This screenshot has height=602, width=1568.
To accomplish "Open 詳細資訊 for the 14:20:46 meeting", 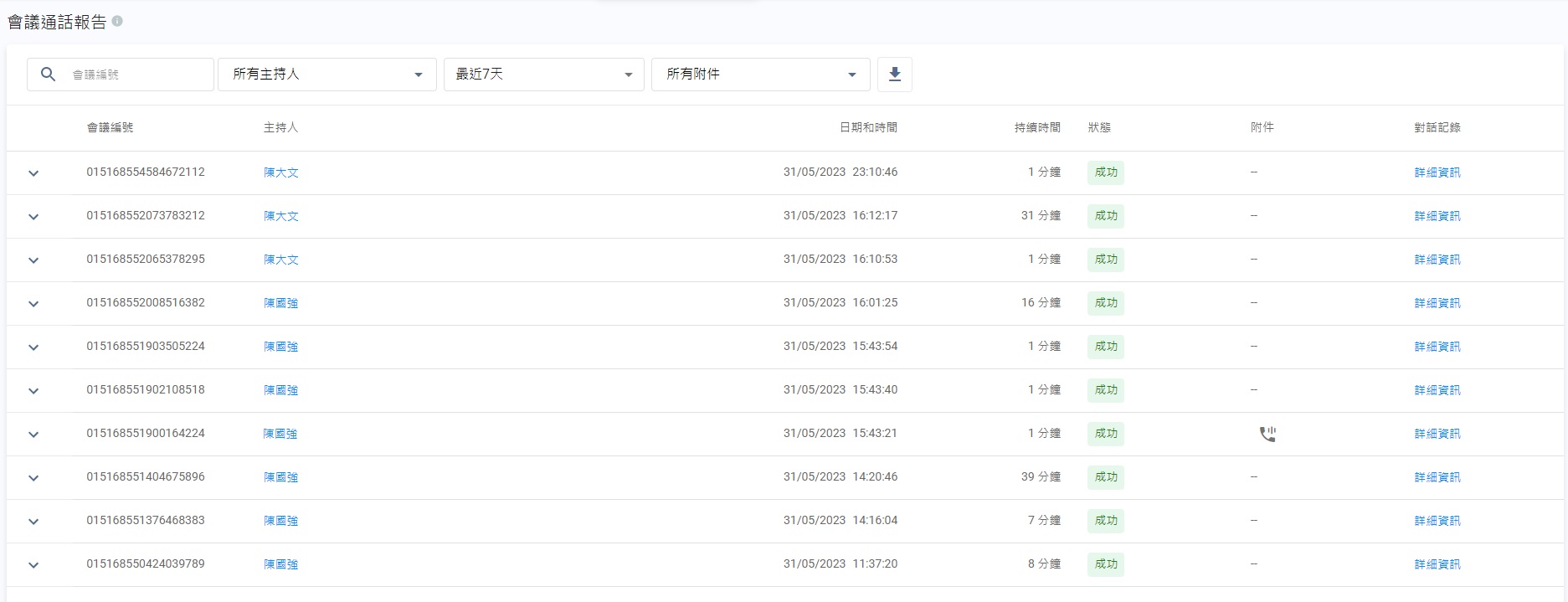I will [1437, 477].
